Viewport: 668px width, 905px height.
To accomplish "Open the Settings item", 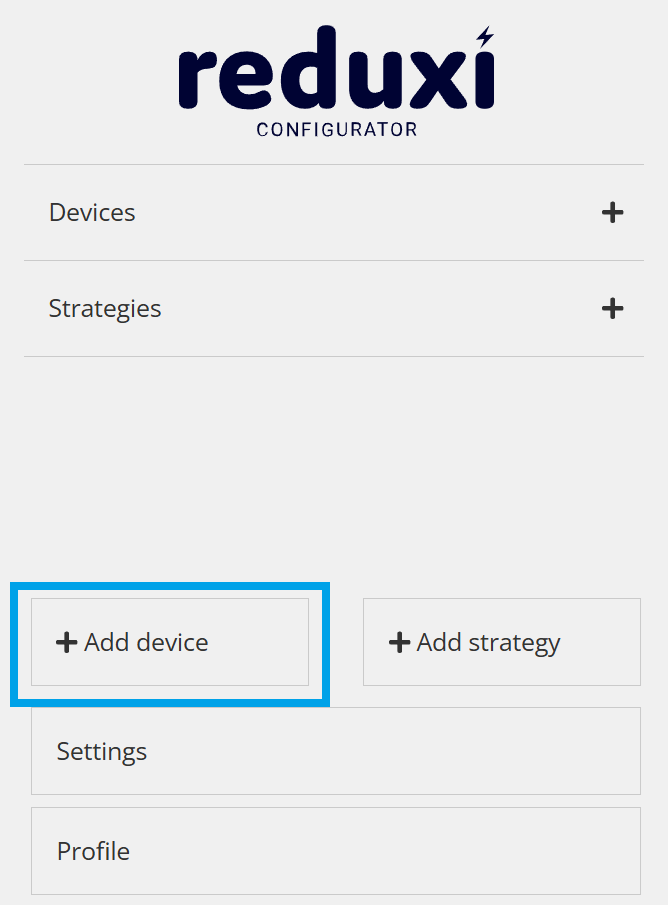I will point(335,751).
